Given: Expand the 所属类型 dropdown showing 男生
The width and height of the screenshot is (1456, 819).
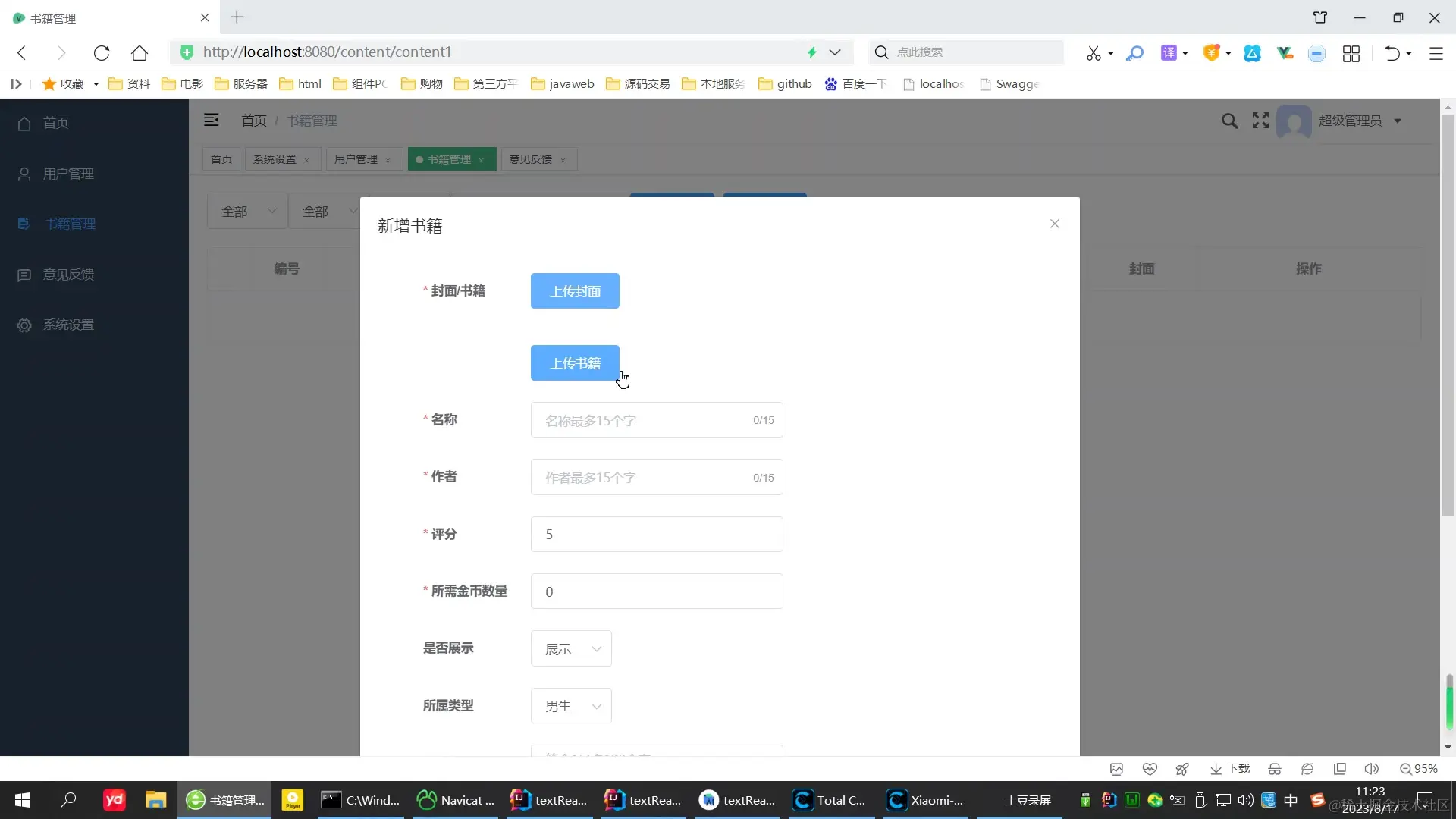Looking at the screenshot, I should (x=571, y=706).
